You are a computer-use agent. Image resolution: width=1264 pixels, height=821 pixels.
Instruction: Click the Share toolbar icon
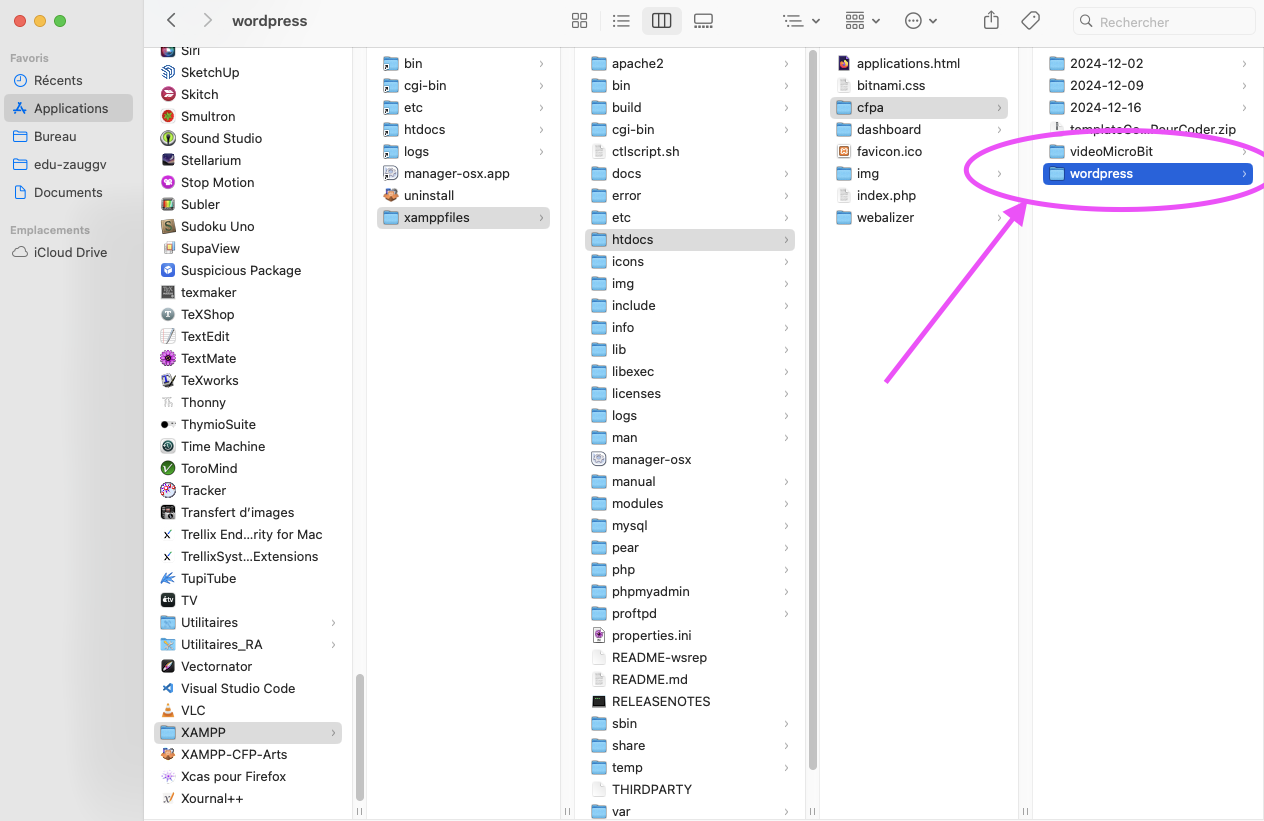(991, 21)
